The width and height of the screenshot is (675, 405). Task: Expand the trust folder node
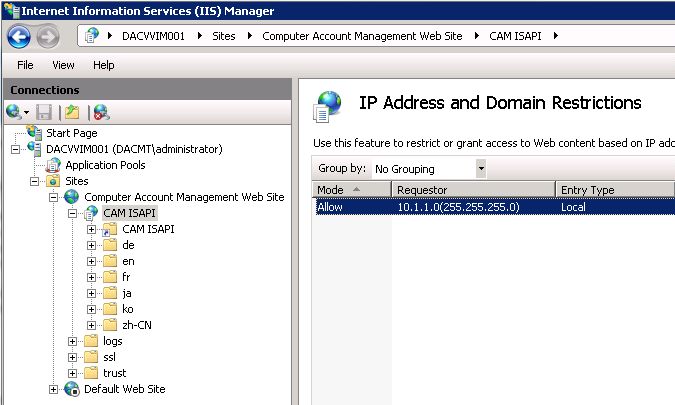(72, 373)
